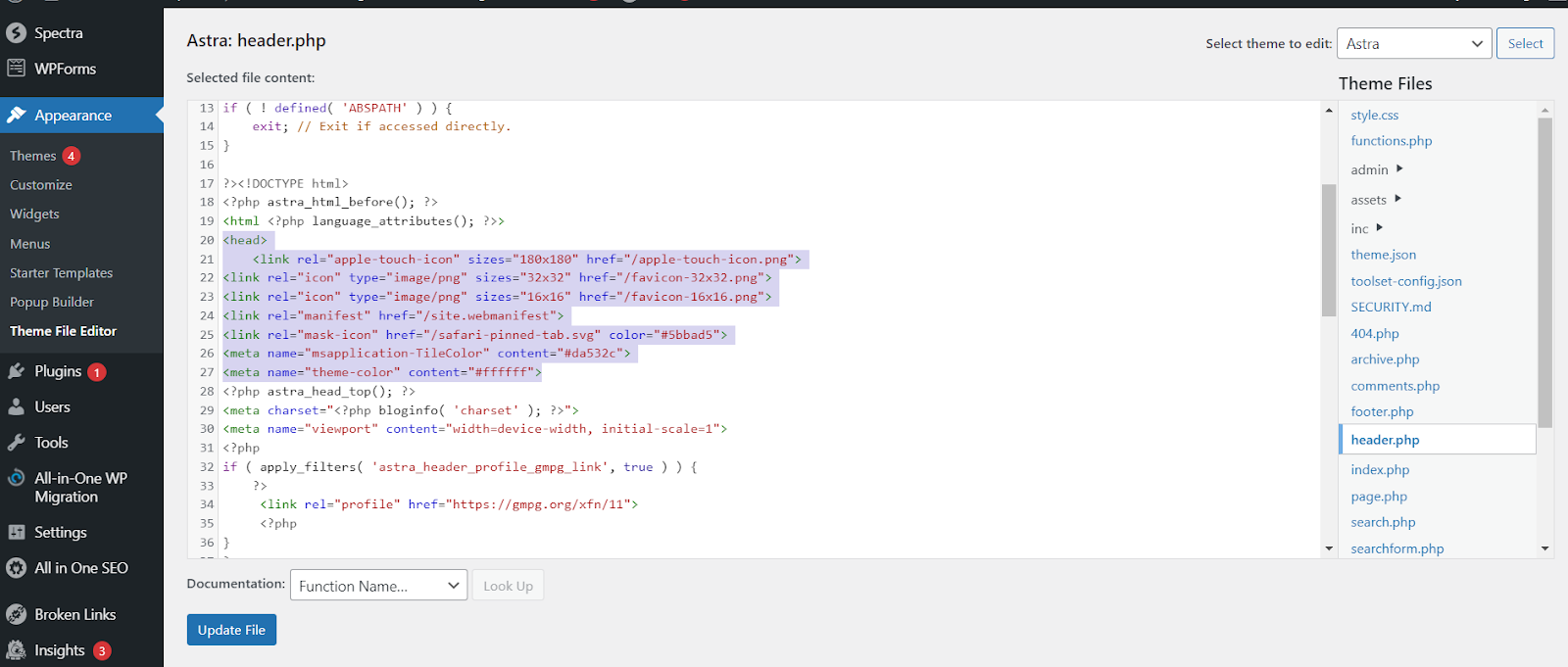Viewport: 1568px width, 667px height.
Task: Open theme.json theme file
Action: click(1383, 255)
